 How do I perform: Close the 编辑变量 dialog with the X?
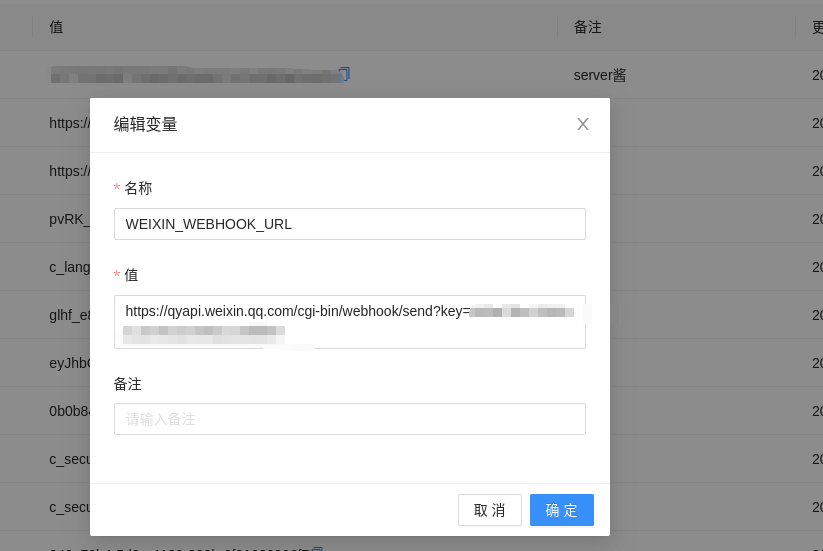pos(583,124)
